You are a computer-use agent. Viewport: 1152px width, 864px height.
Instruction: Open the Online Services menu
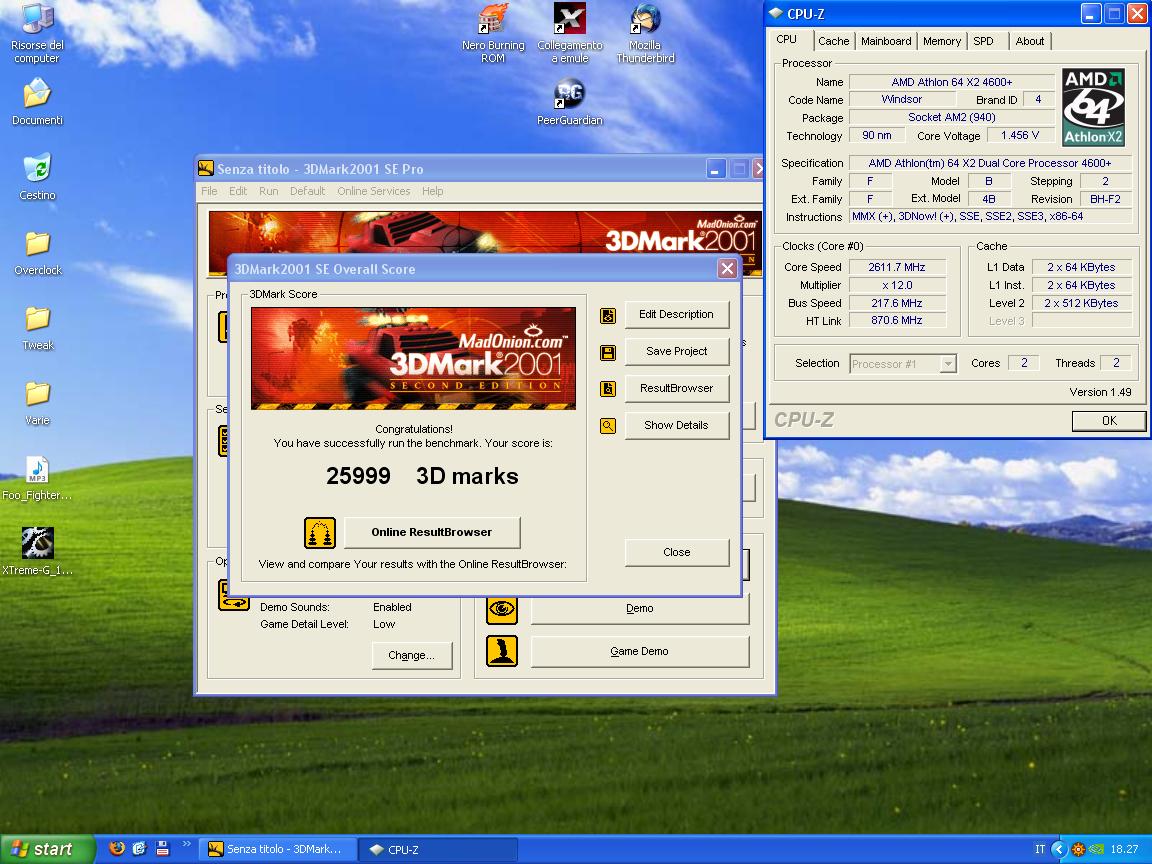tap(373, 191)
